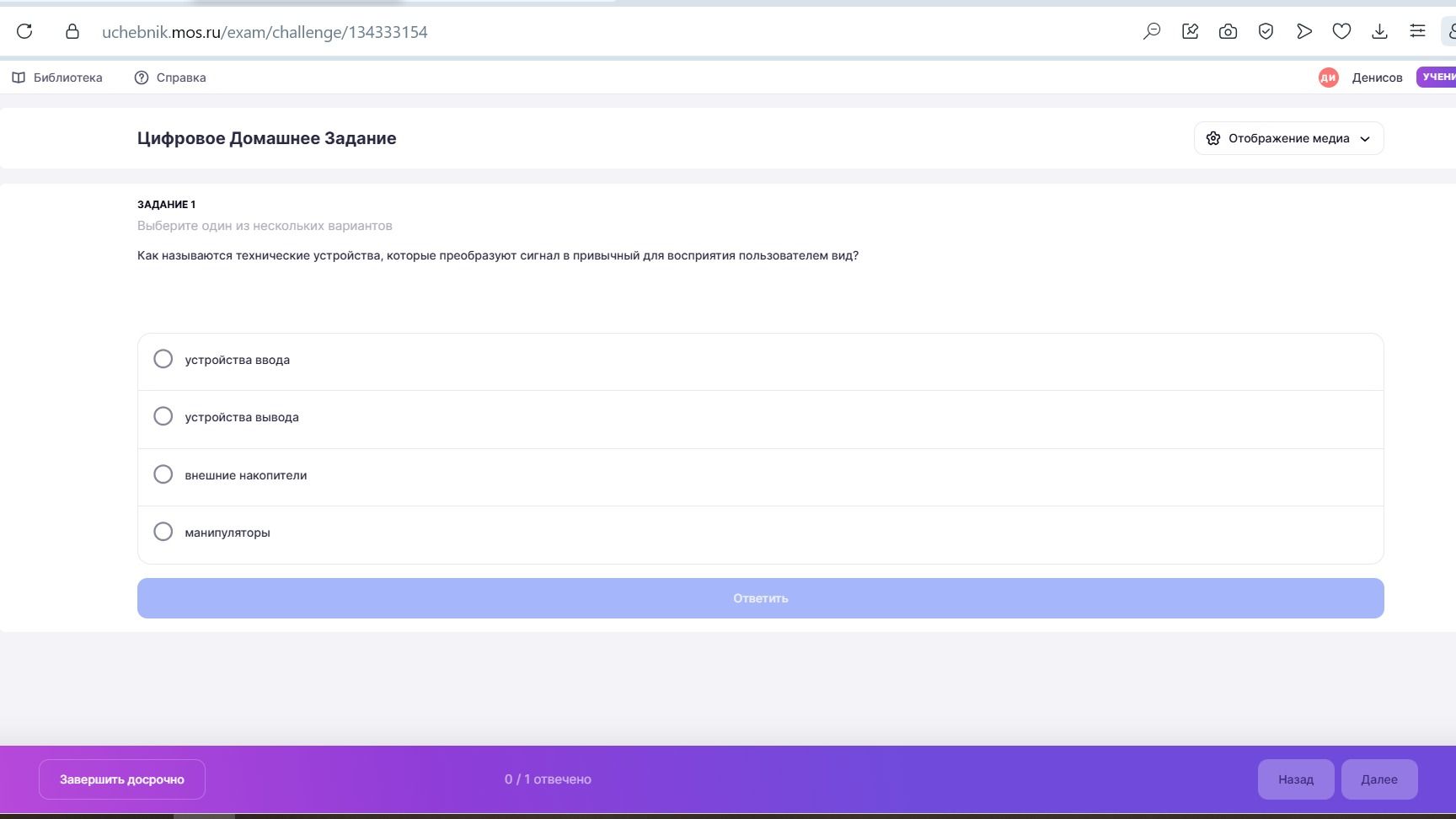
Task: Add page to favorites with the heart icon
Action: tap(1341, 31)
